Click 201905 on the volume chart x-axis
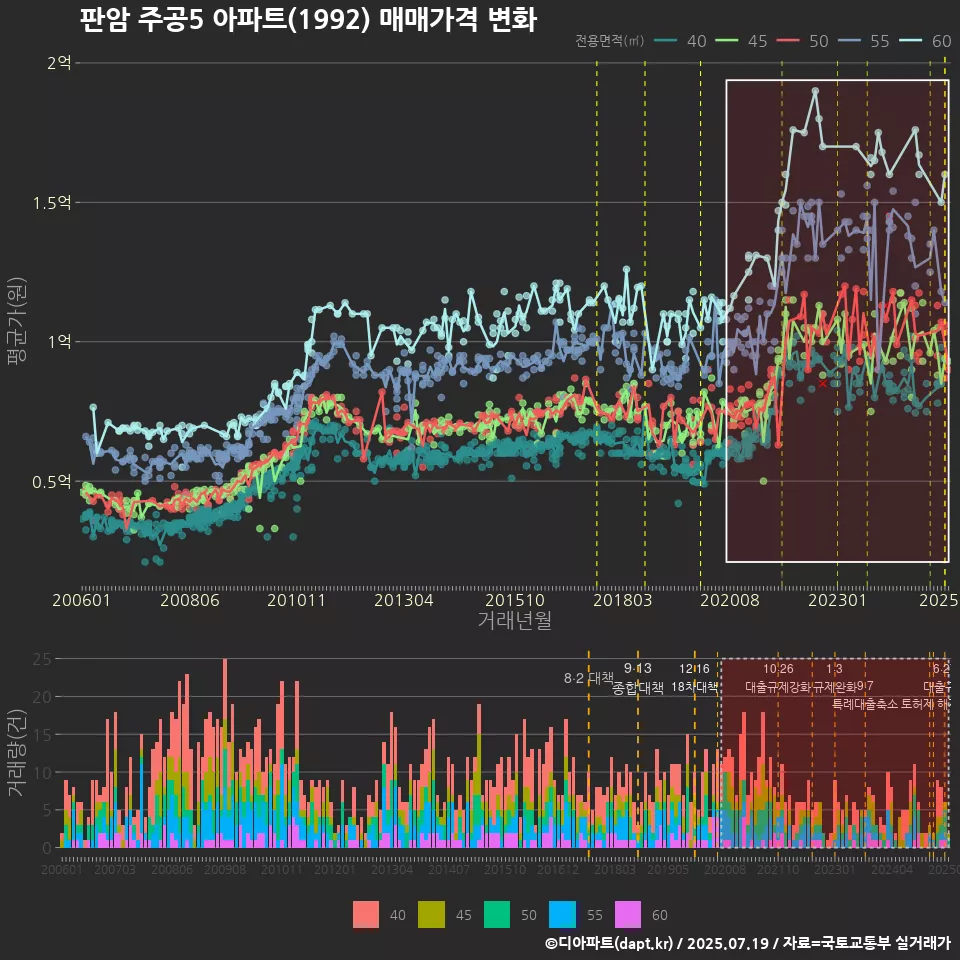Image resolution: width=960 pixels, height=960 pixels. coord(668,869)
